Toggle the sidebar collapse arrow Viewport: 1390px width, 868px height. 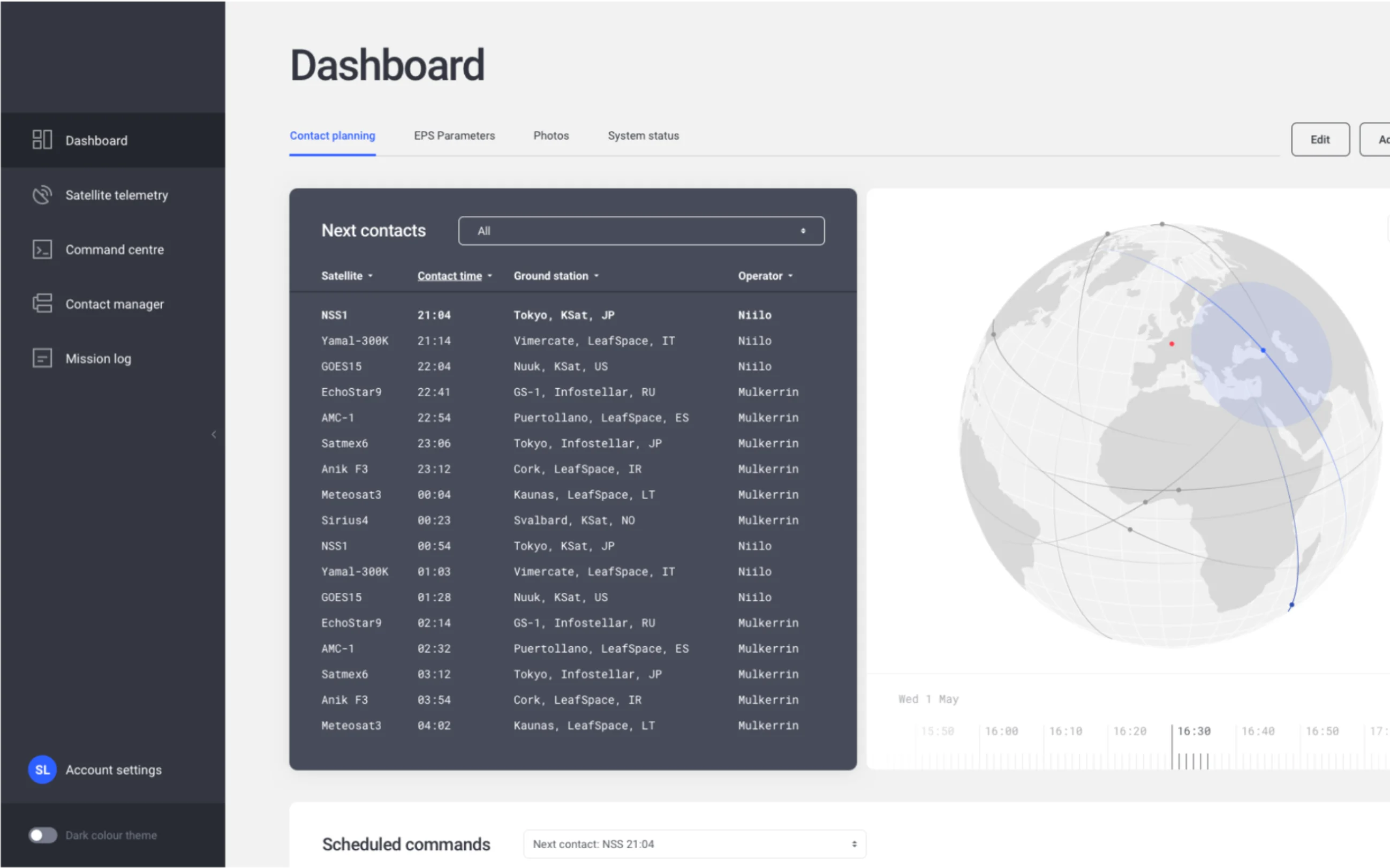pyautogui.click(x=212, y=434)
